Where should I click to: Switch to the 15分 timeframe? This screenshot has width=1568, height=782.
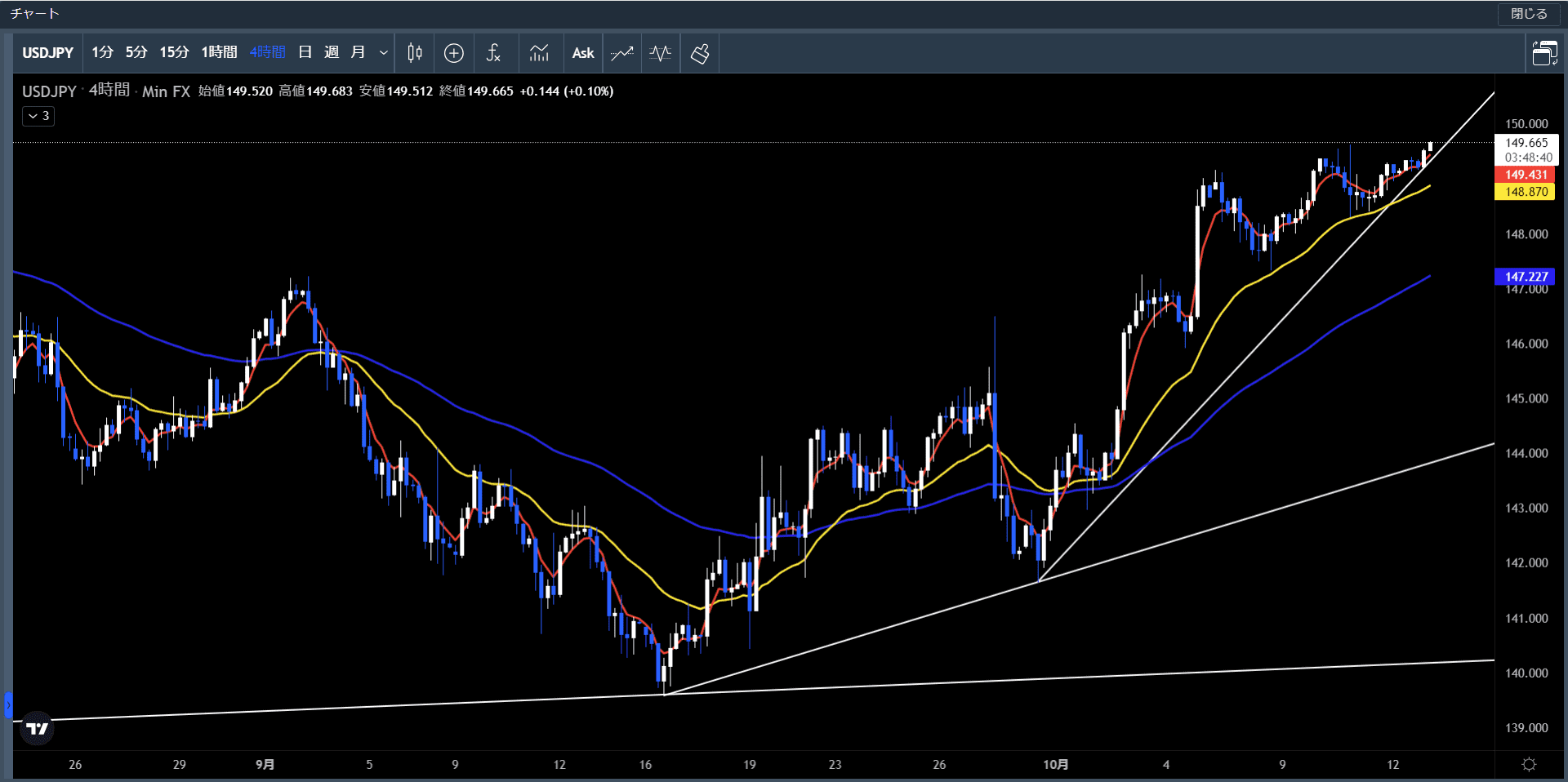pyautogui.click(x=174, y=53)
